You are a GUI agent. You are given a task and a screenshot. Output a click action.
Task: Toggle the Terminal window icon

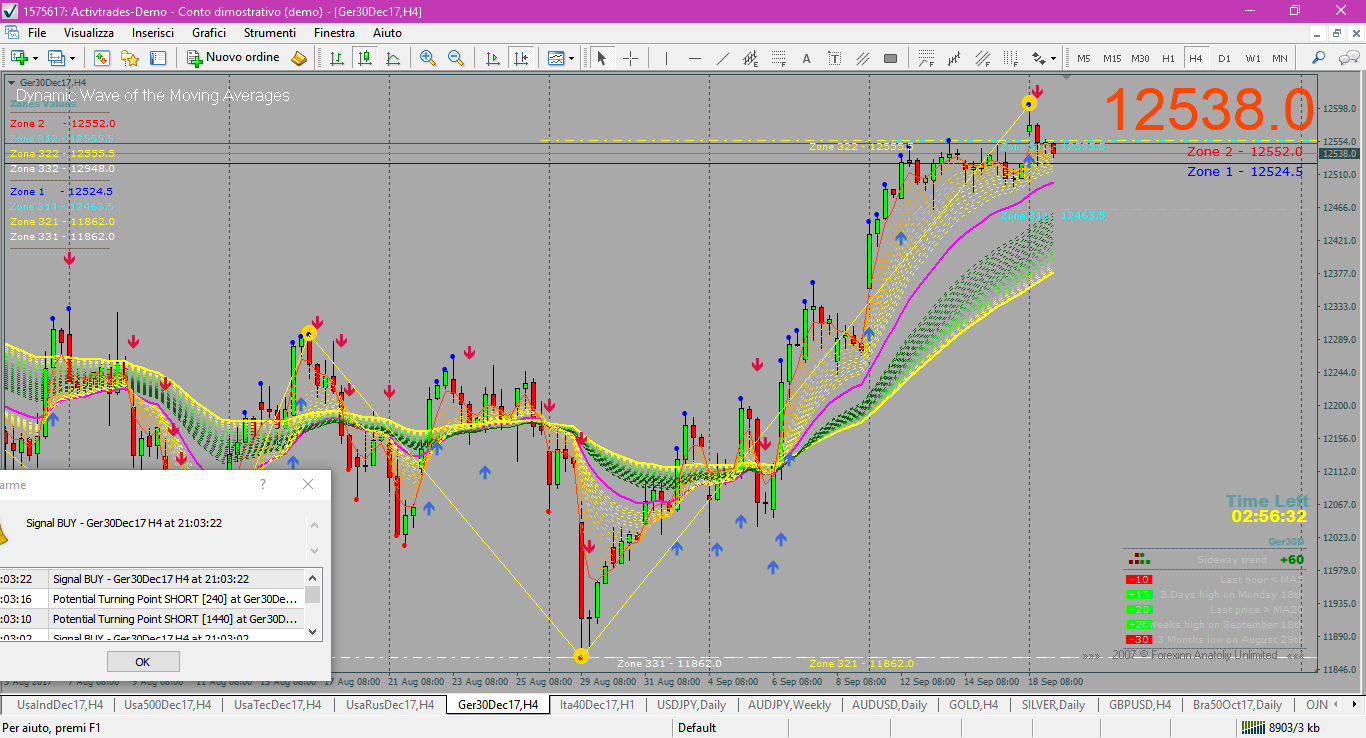[158, 58]
